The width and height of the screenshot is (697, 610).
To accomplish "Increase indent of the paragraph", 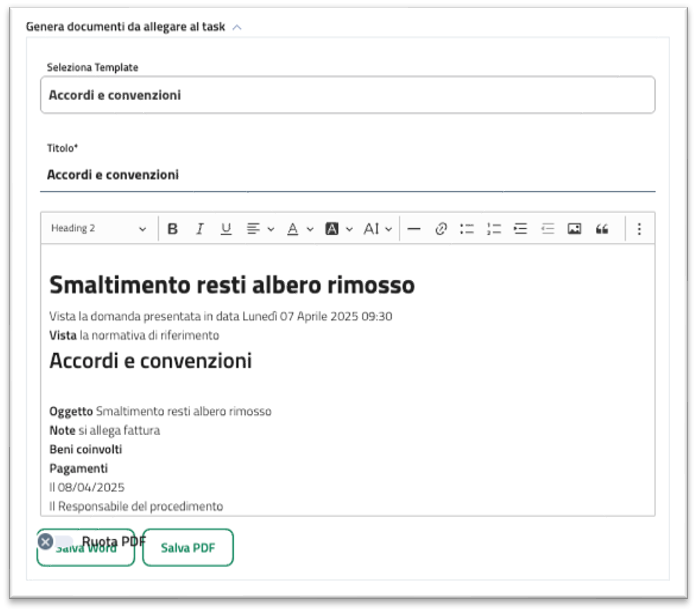I will 520,229.
